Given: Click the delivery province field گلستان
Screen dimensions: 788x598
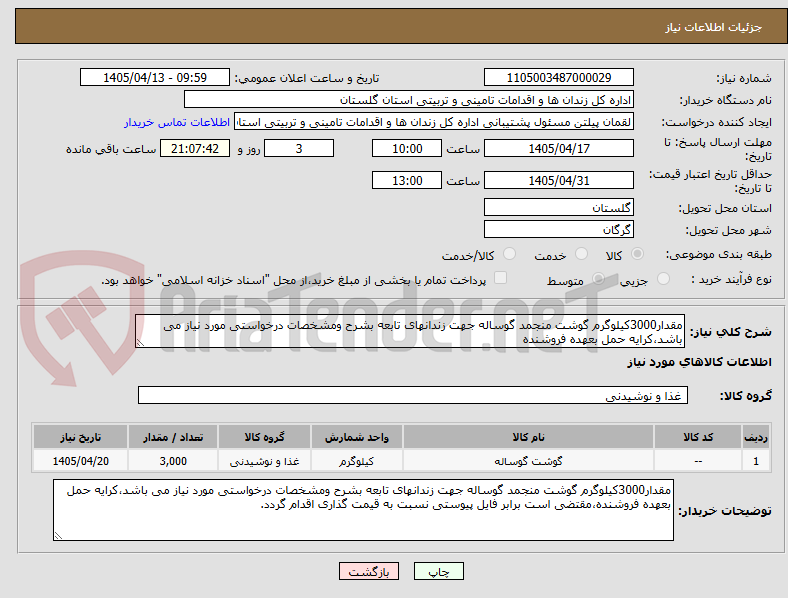Looking at the screenshot, I should 559,207.
